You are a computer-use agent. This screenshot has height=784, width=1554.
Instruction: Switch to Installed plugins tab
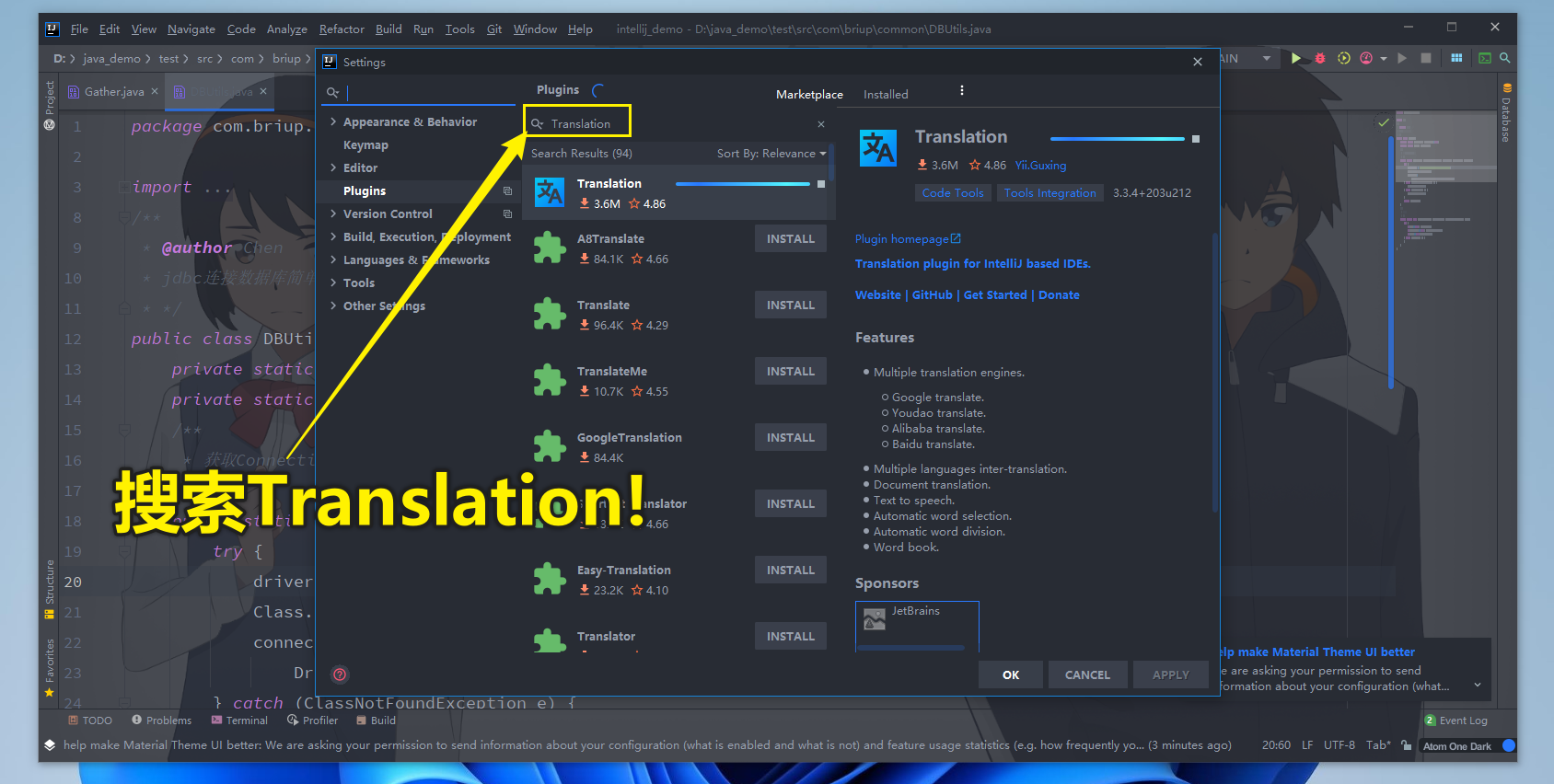click(x=886, y=95)
